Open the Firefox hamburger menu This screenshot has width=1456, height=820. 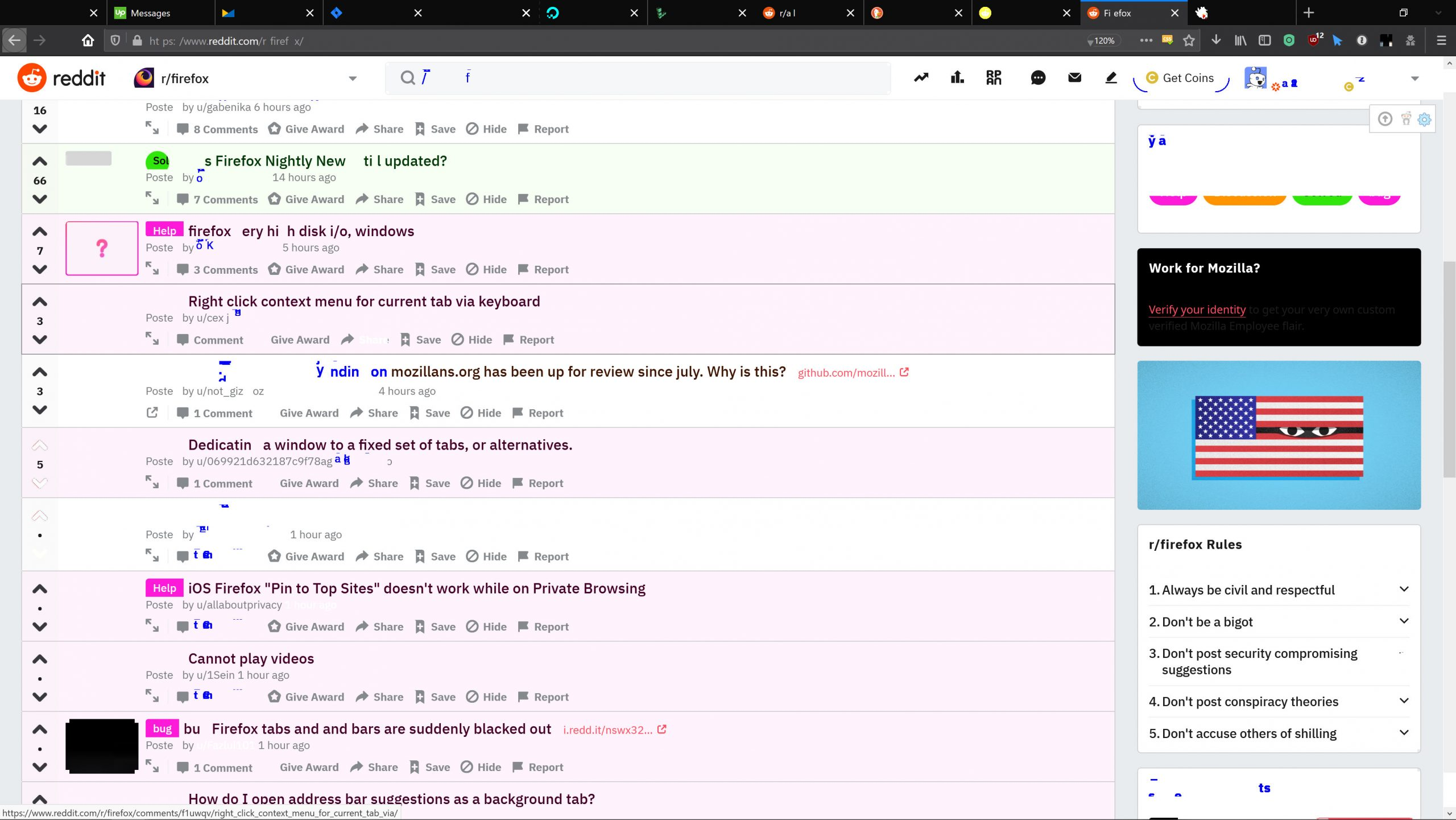1441,40
